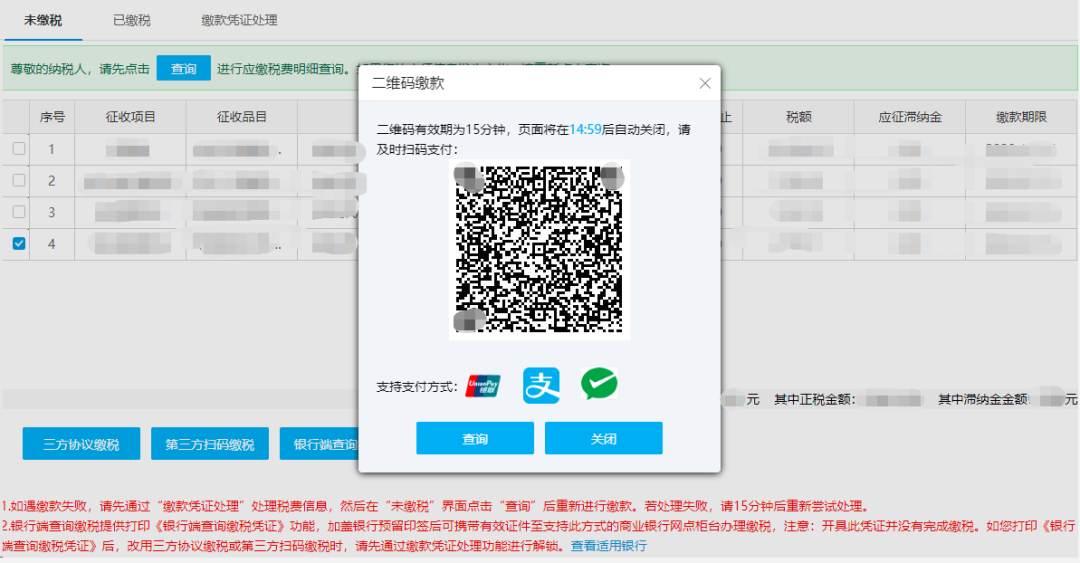Screen dimensions: 1080x563
Task: Switch to the 未缴税 tab
Action: pos(43,21)
